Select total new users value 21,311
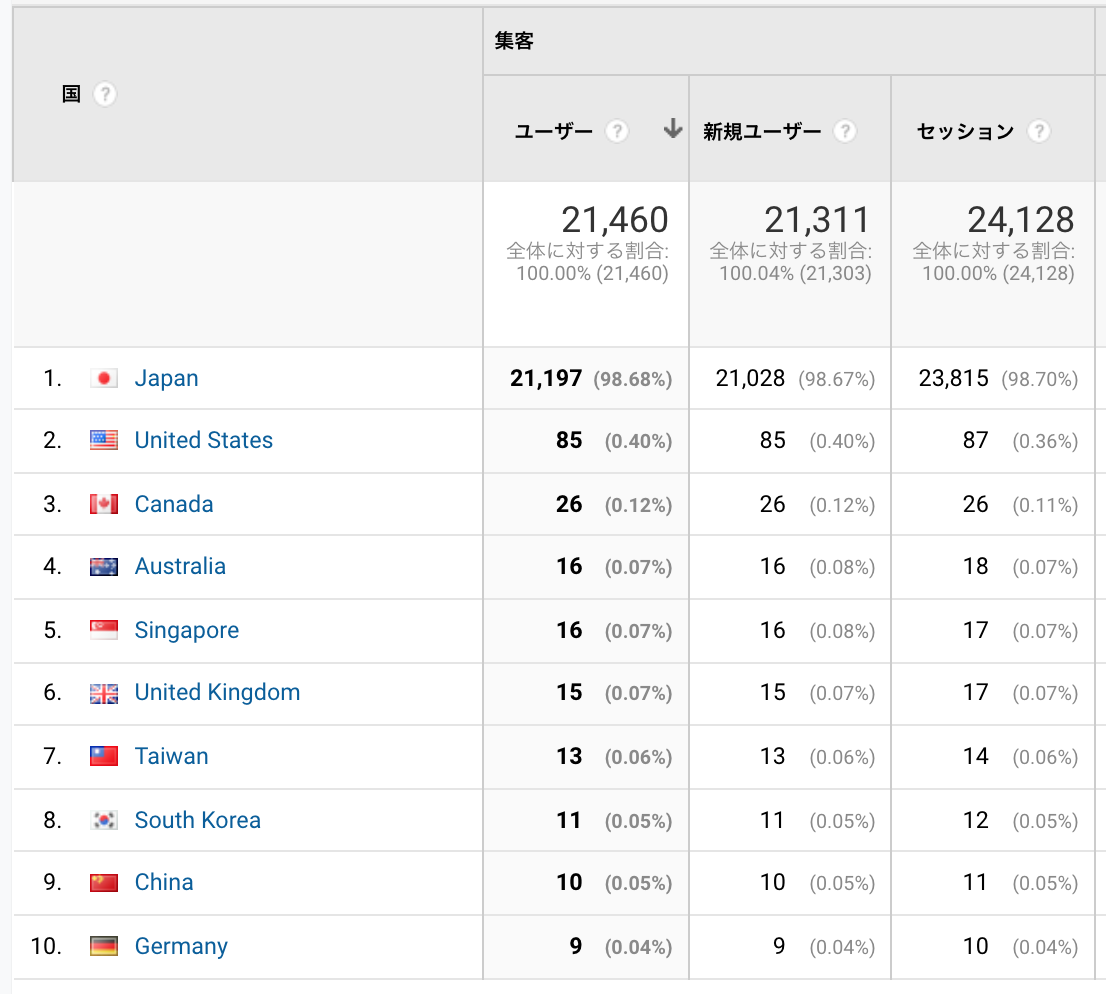Viewport: 1106px width, 994px height. point(818,219)
